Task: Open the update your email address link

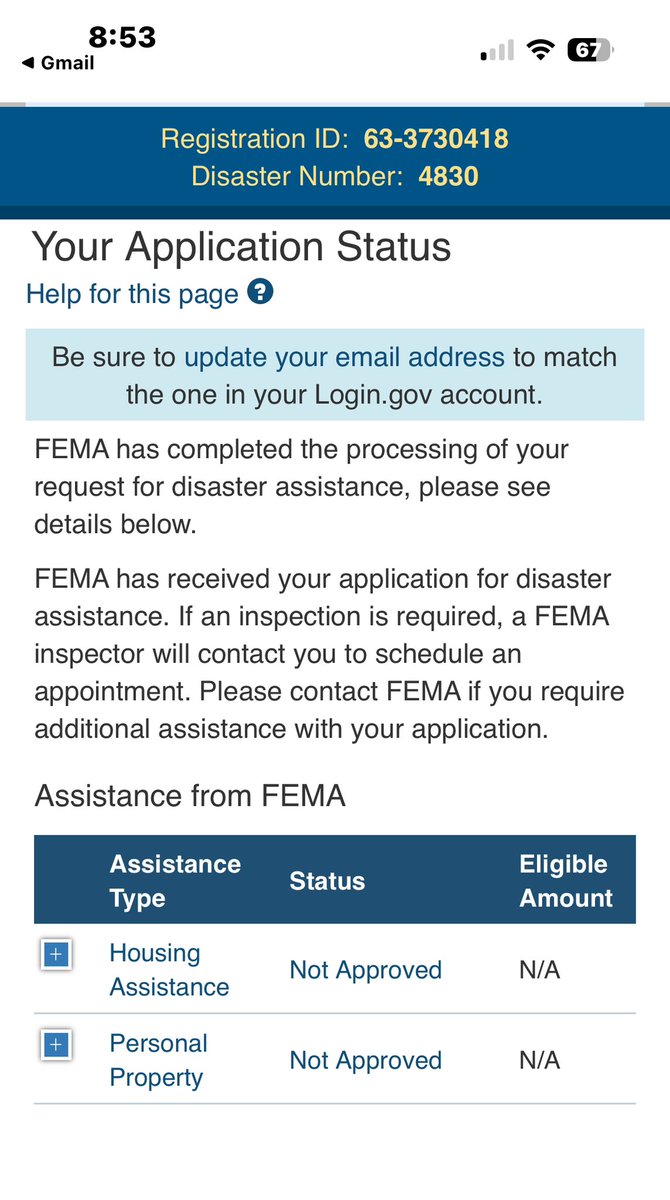Action: [x=344, y=357]
